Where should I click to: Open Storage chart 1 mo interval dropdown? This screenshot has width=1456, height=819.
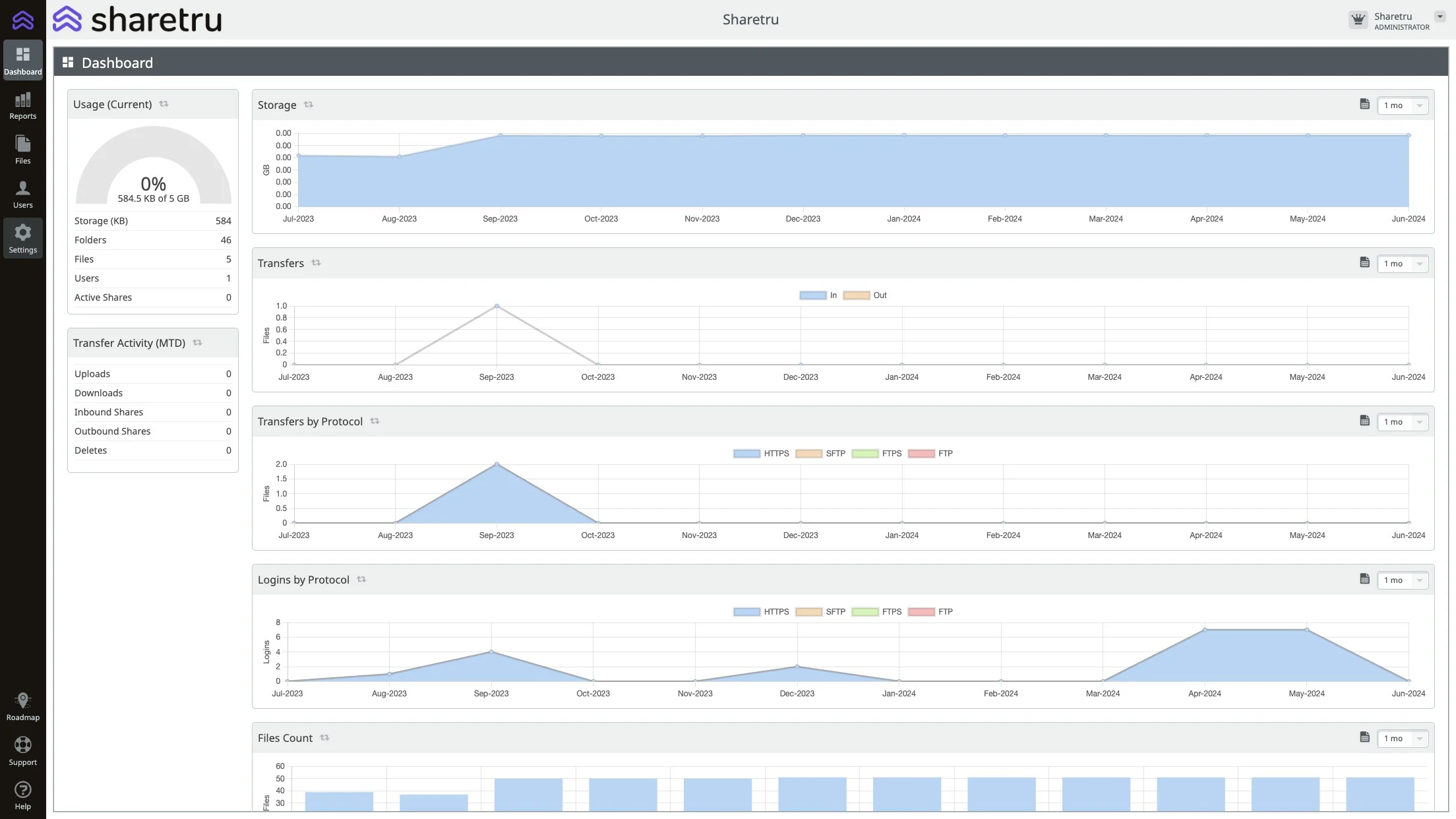pos(1402,106)
